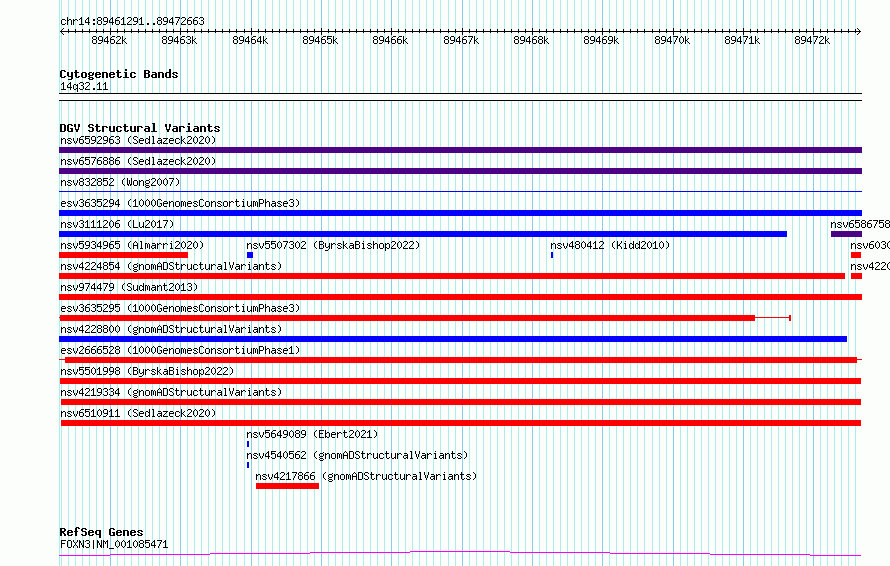Select the short red nsv5934965 bar

click(x=123, y=255)
